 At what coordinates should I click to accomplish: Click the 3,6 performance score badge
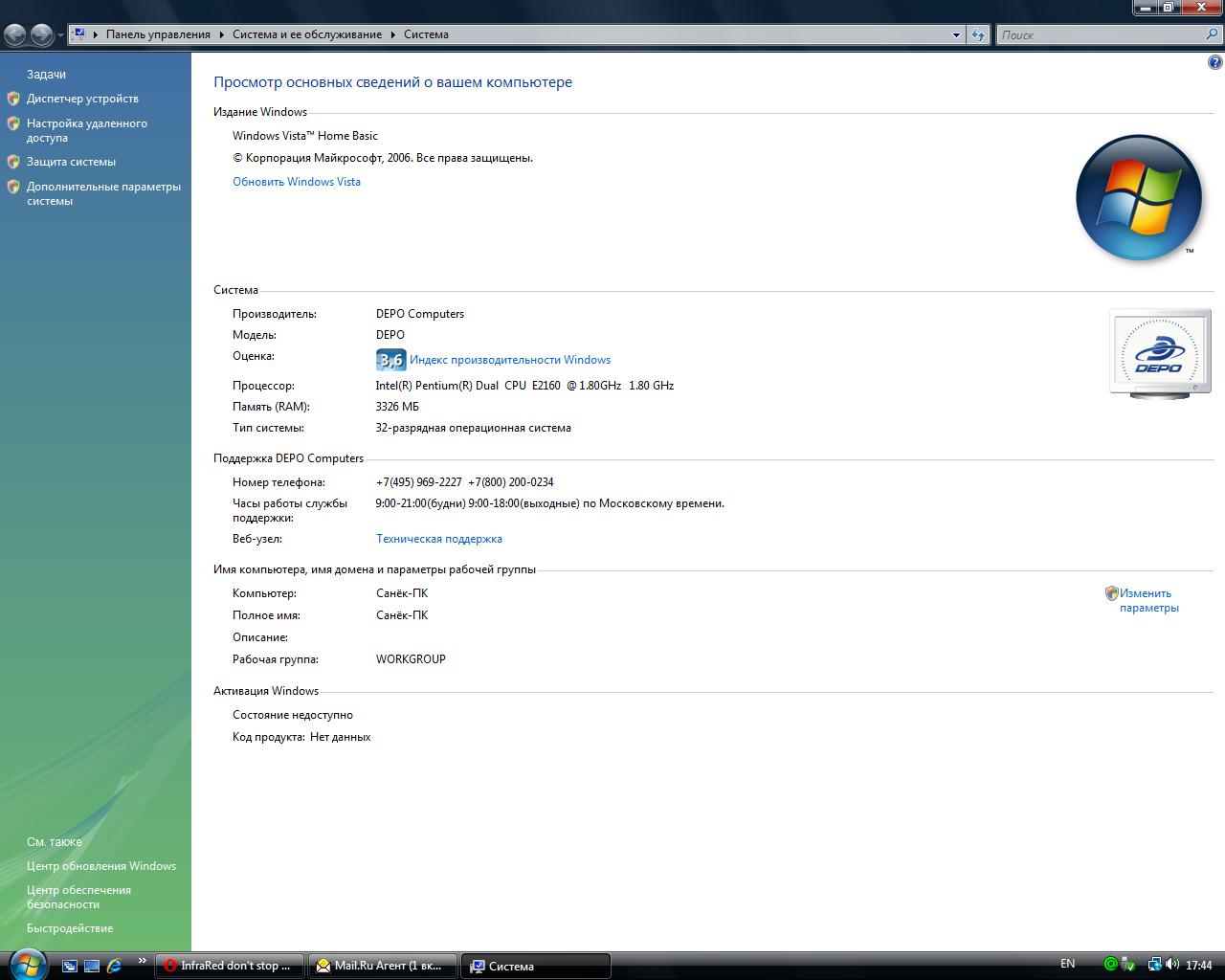pos(390,360)
